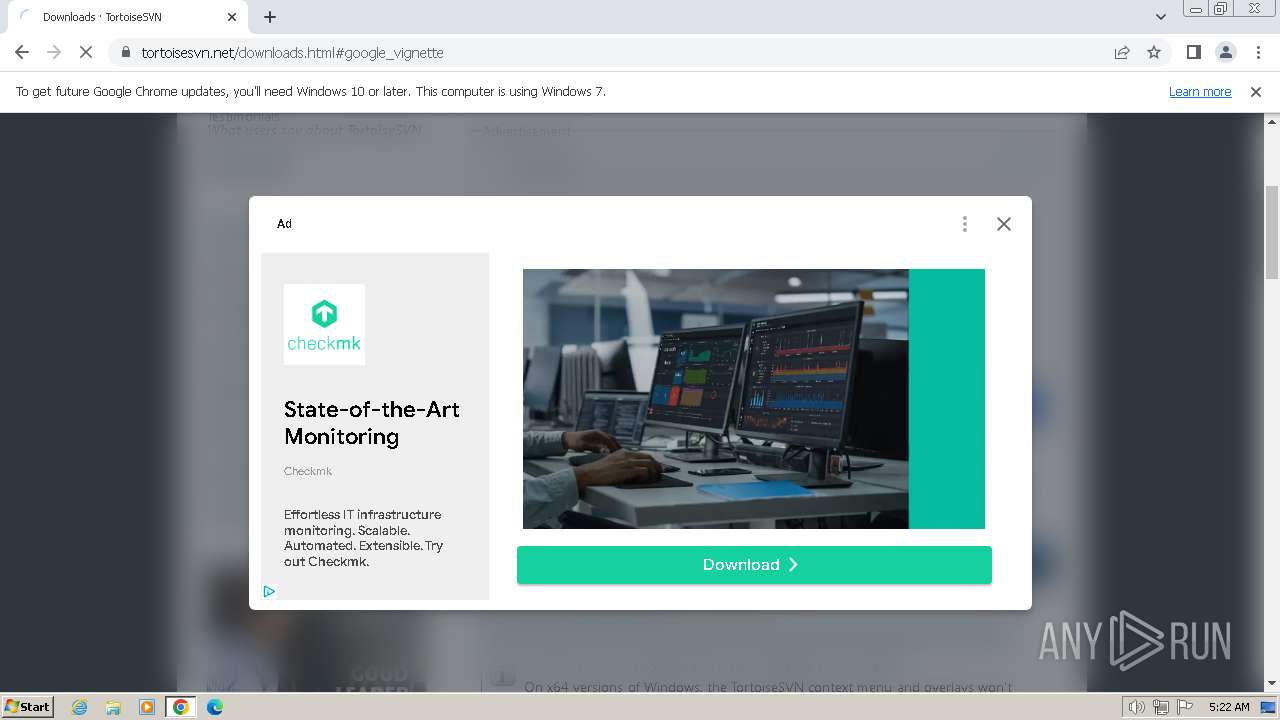Open a new tab with the plus button
1280x720 pixels.
[x=270, y=17]
